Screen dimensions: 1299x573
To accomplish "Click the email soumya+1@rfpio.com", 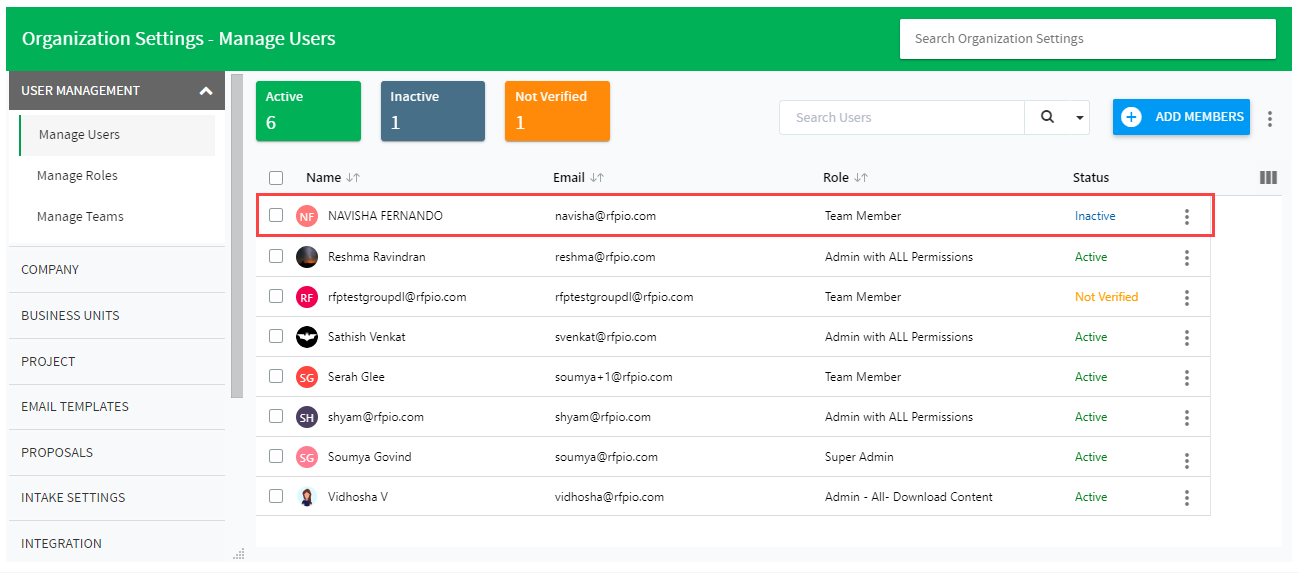I will [614, 377].
